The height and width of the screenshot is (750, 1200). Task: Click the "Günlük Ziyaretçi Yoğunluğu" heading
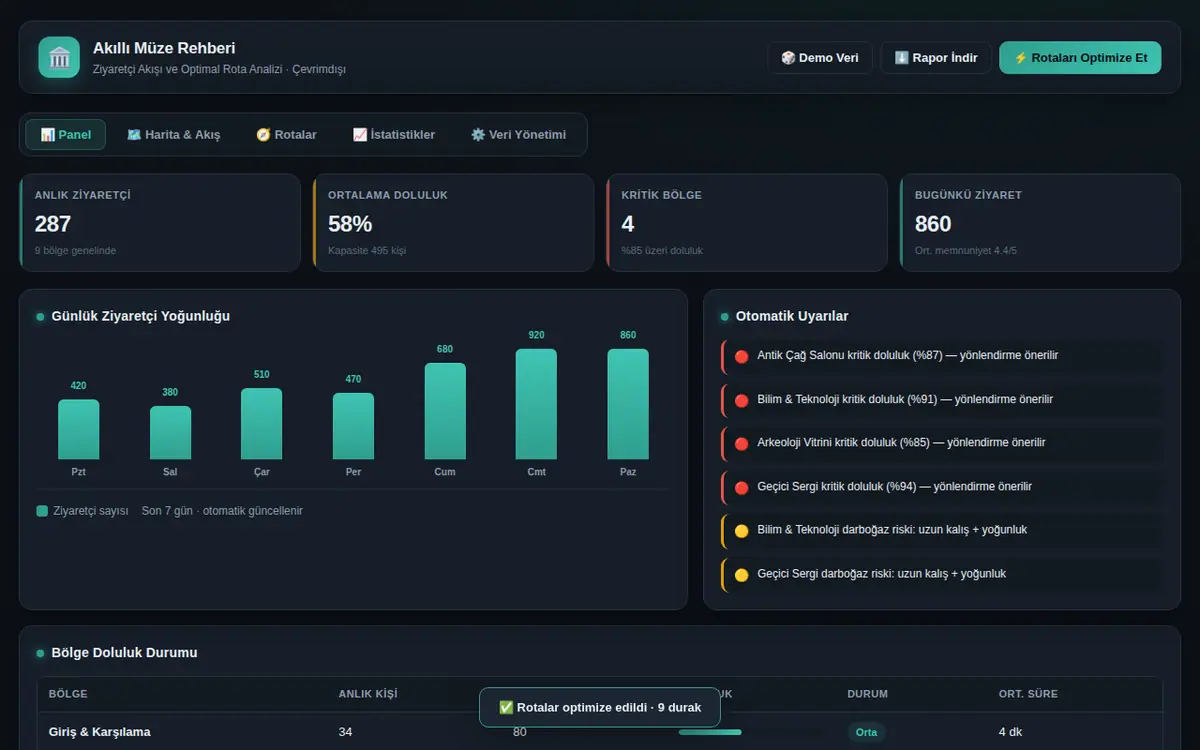(141, 316)
